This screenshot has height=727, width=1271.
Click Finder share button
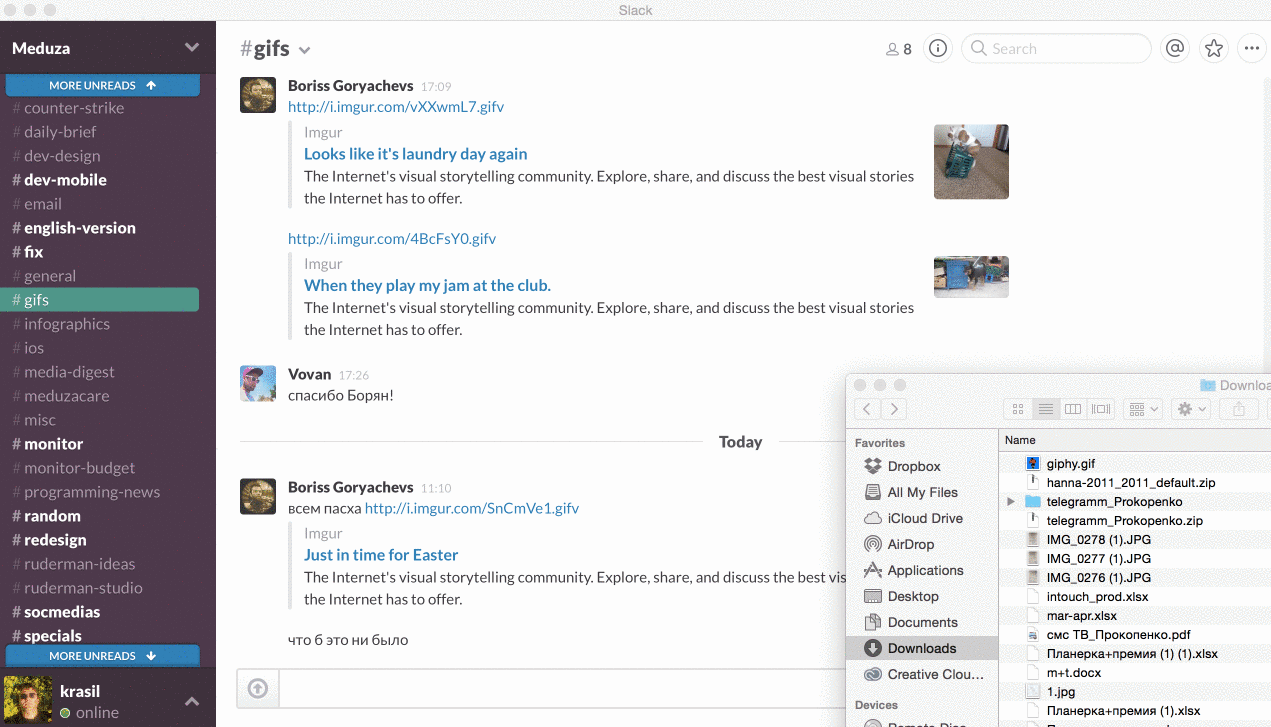(x=1239, y=409)
